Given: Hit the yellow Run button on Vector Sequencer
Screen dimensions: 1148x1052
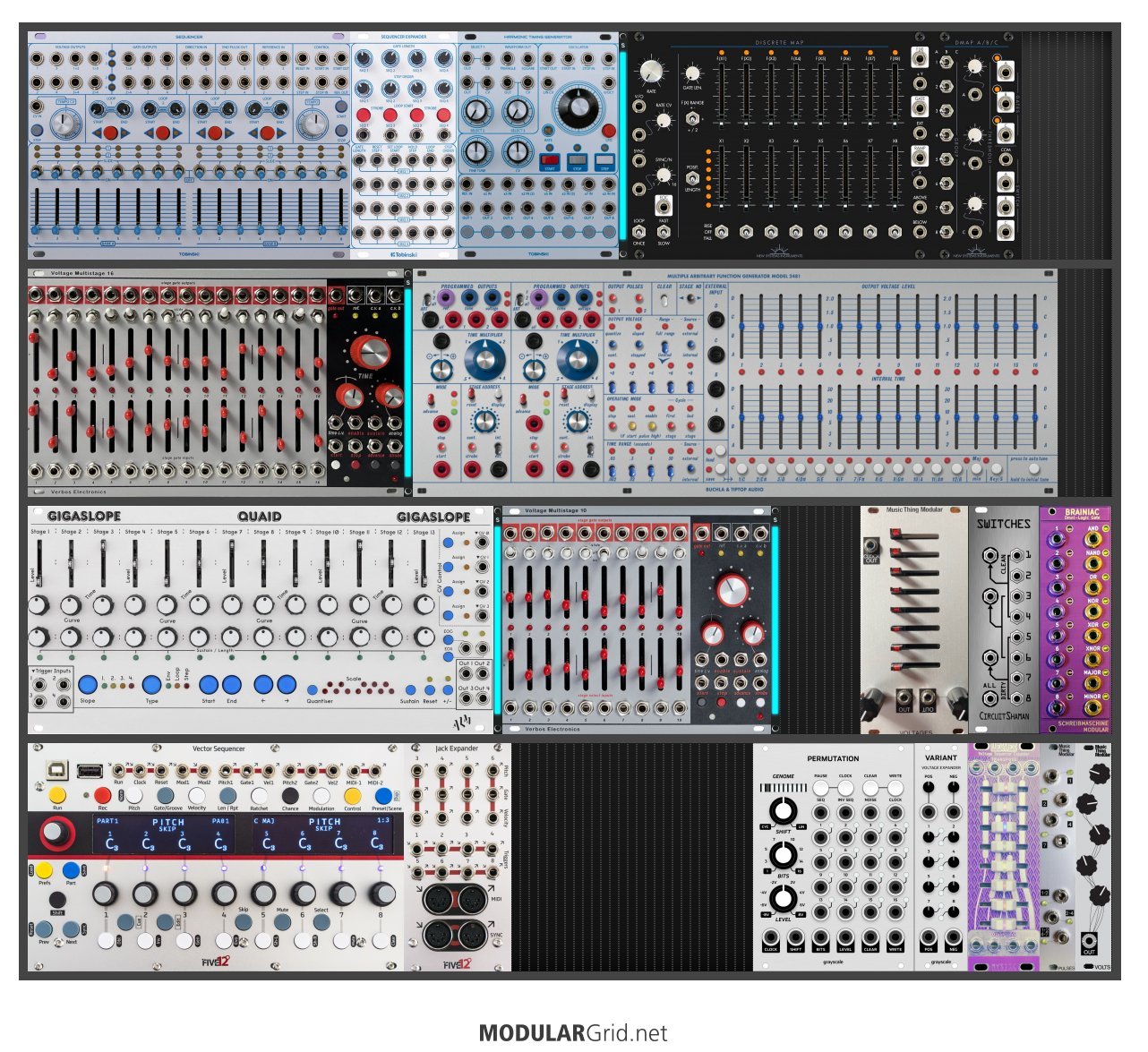Looking at the screenshot, I should pos(57,794).
